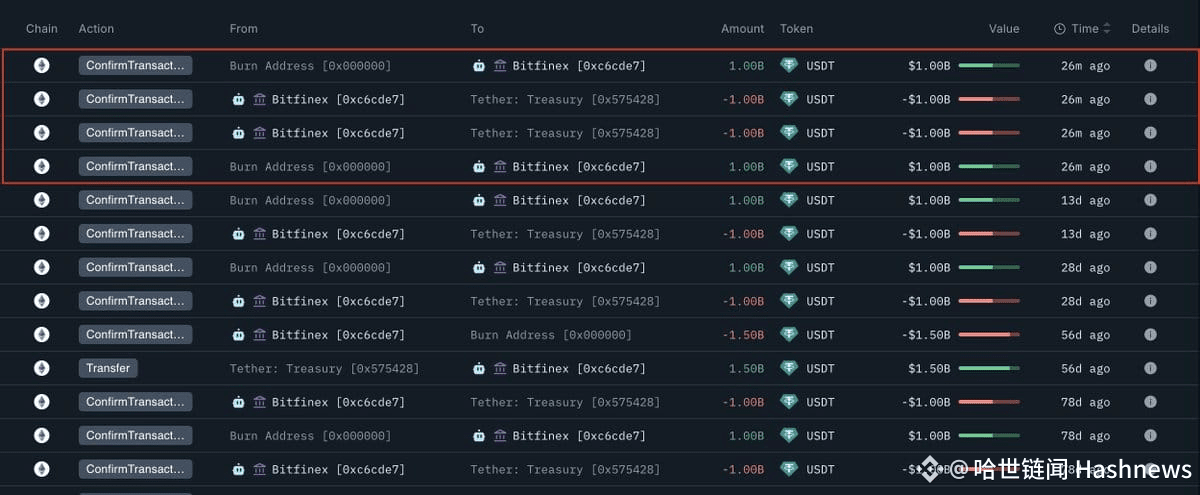
Task: Click green value bar in 13d ago $1.00B row
Action: coord(989,200)
